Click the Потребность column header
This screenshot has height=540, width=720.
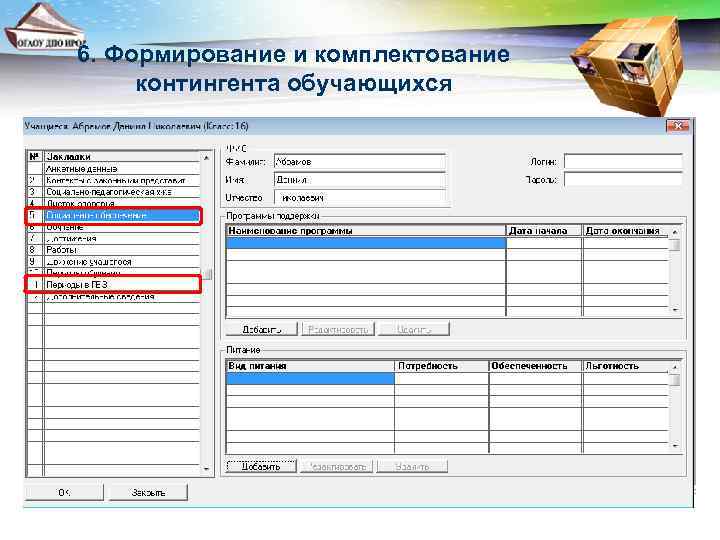pyautogui.click(x=441, y=366)
